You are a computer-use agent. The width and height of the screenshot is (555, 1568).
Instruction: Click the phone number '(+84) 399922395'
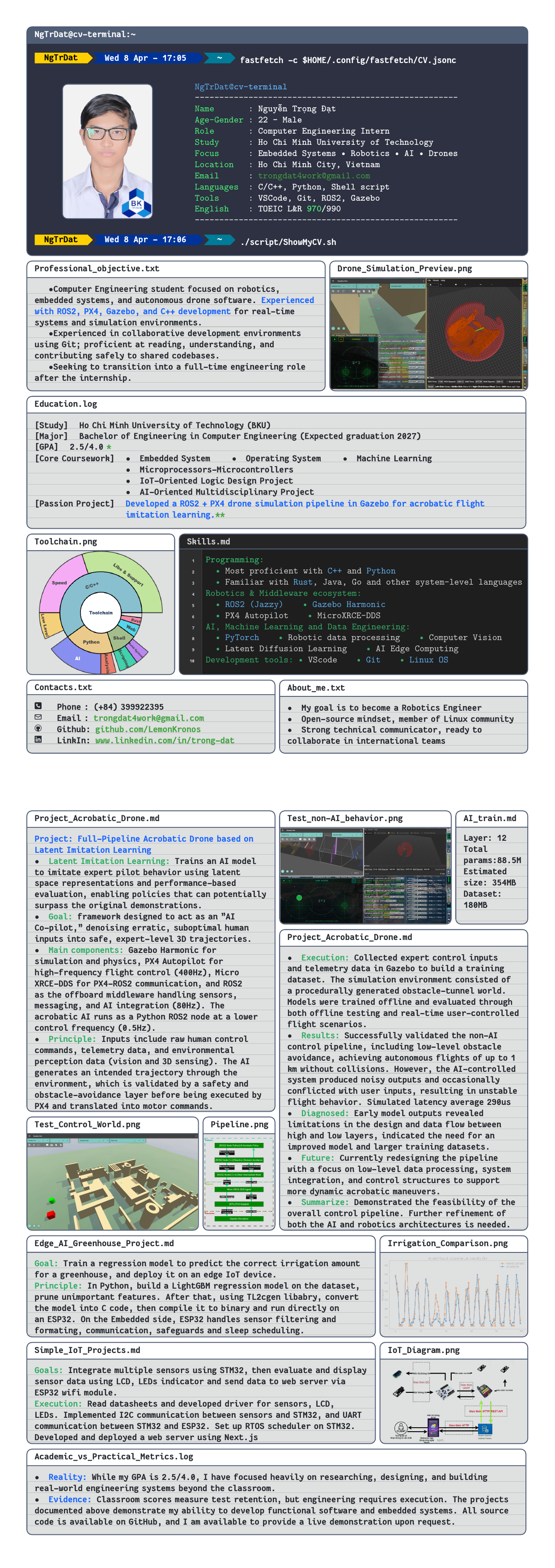128,707
